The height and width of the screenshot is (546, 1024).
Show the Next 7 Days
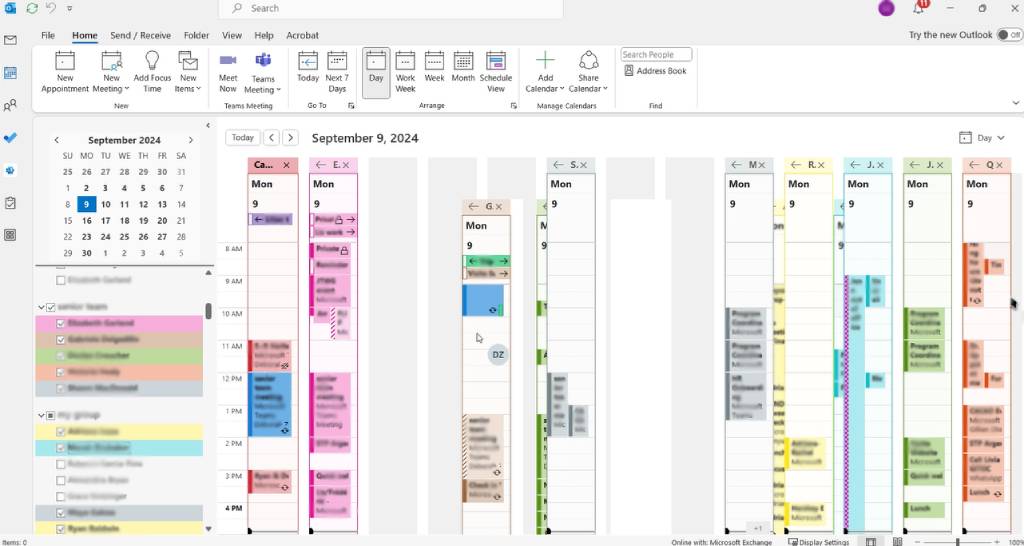[337, 72]
